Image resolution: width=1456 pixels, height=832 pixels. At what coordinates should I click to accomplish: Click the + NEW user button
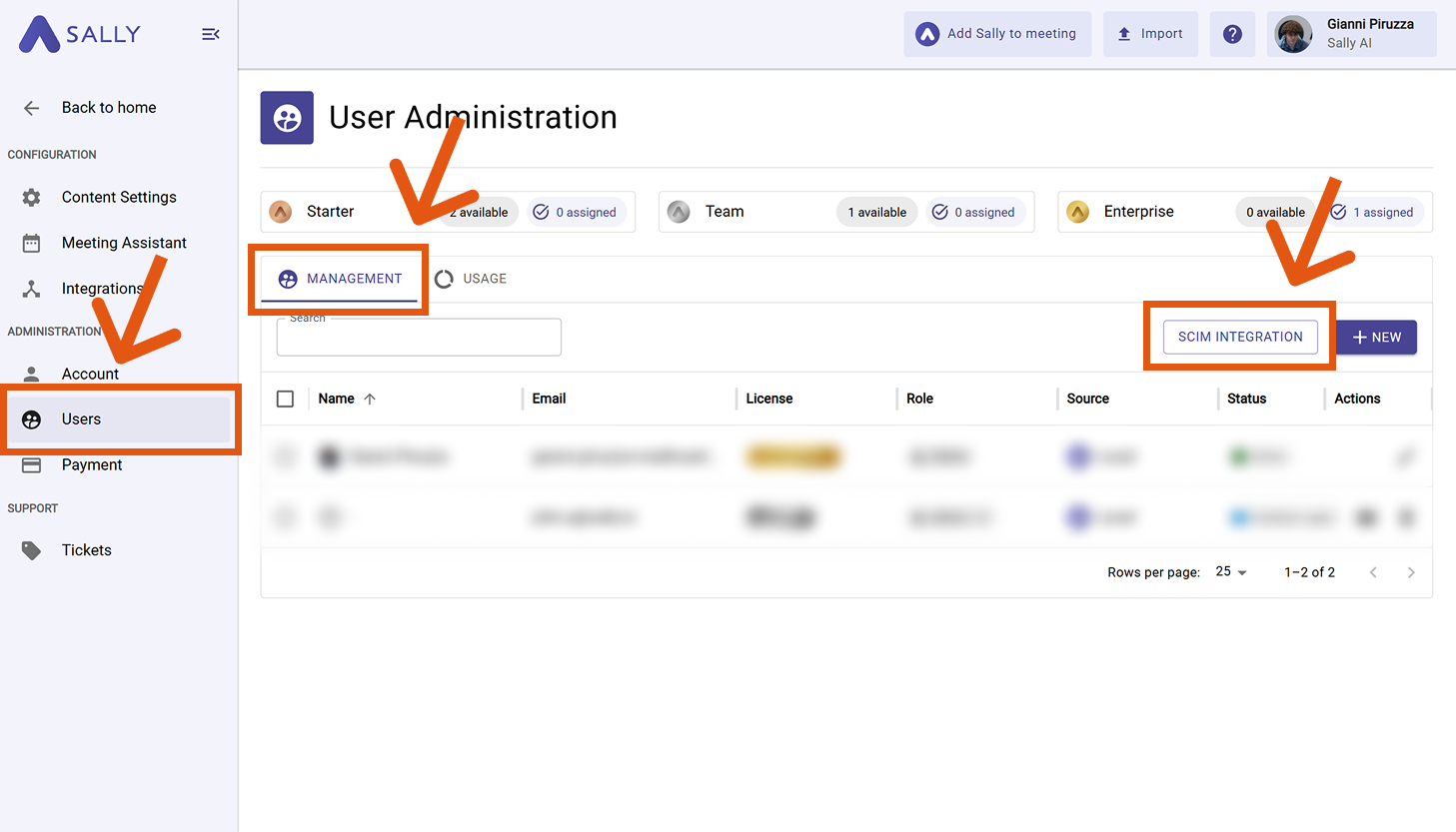(1376, 337)
